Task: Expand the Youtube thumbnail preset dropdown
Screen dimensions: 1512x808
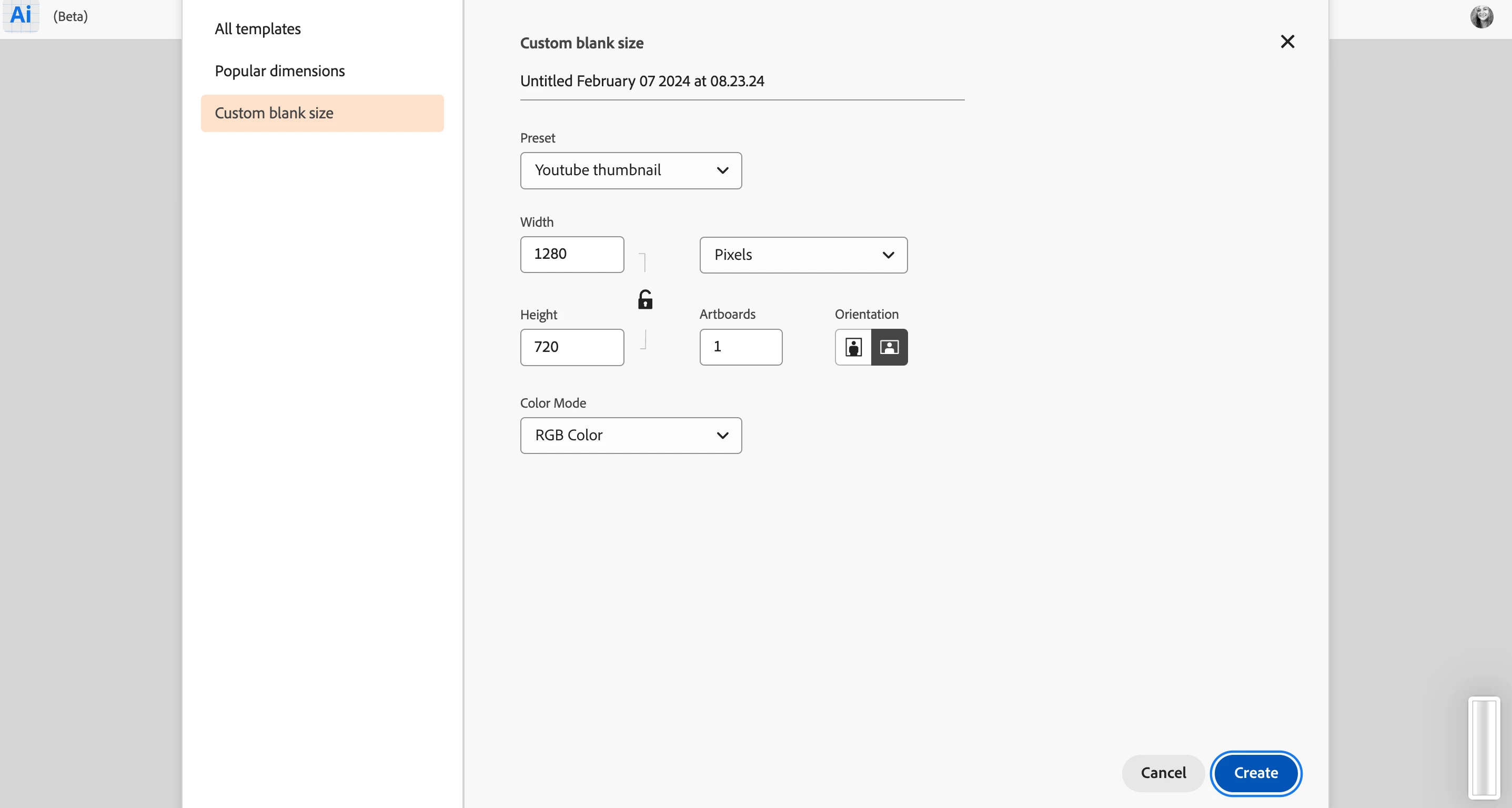Action: pos(630,171)
